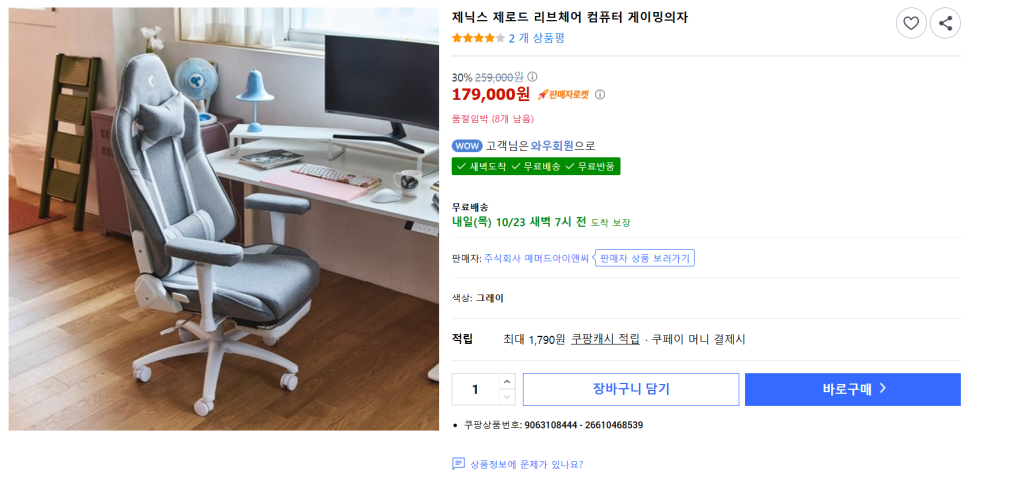Click the gaming chair product image

[223, 219]
